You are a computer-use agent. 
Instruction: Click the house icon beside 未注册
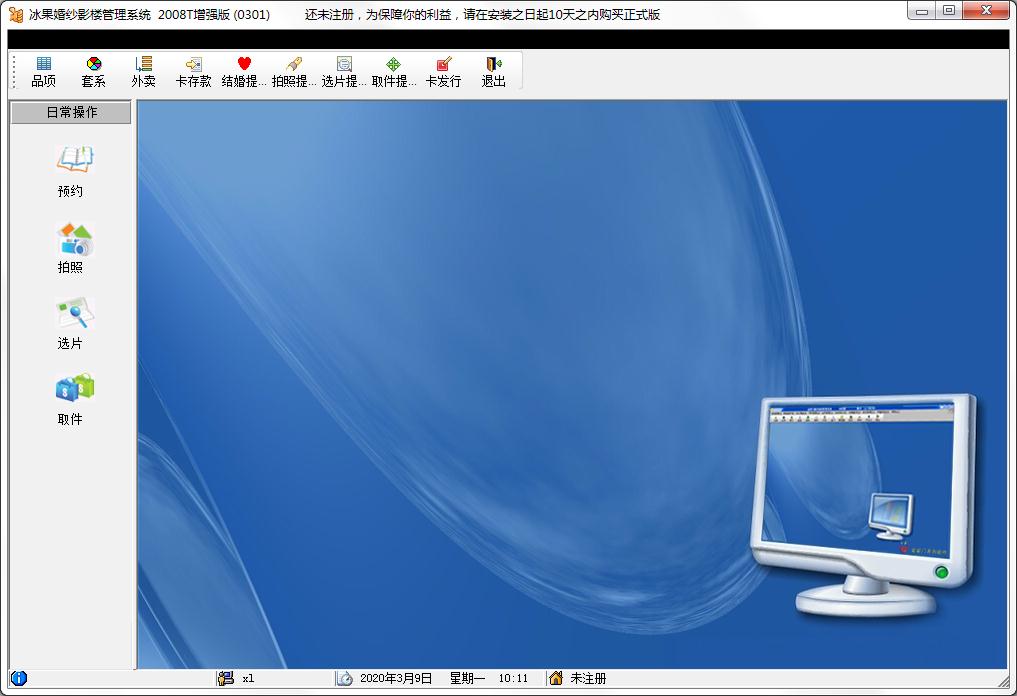(x=556, y=678)
